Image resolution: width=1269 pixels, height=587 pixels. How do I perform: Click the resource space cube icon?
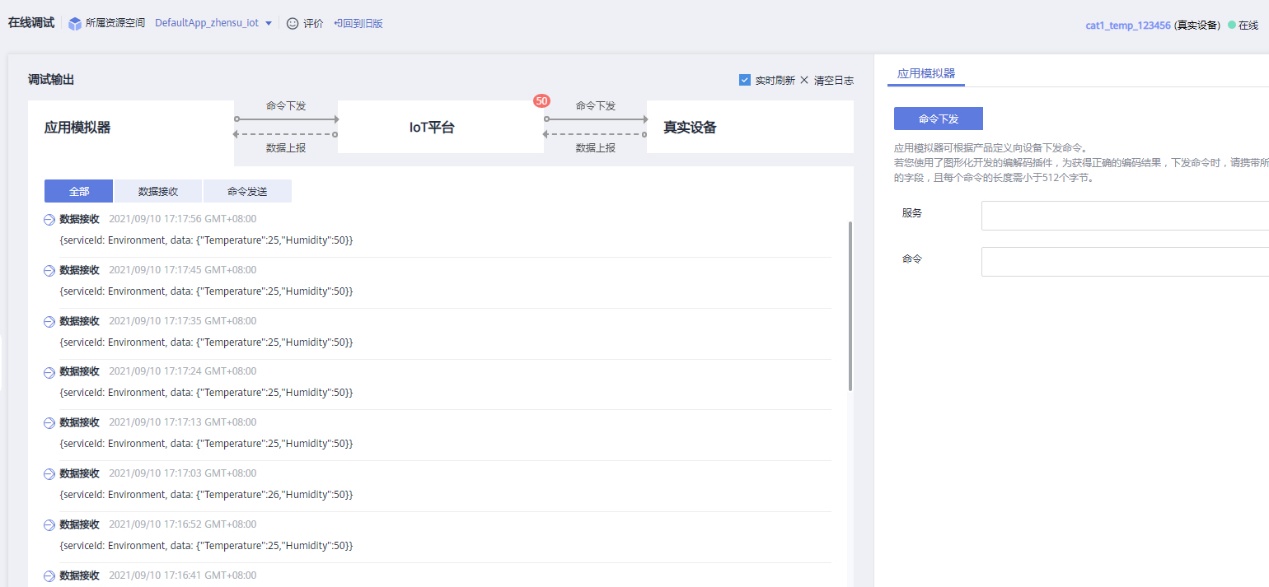(75, 24)
